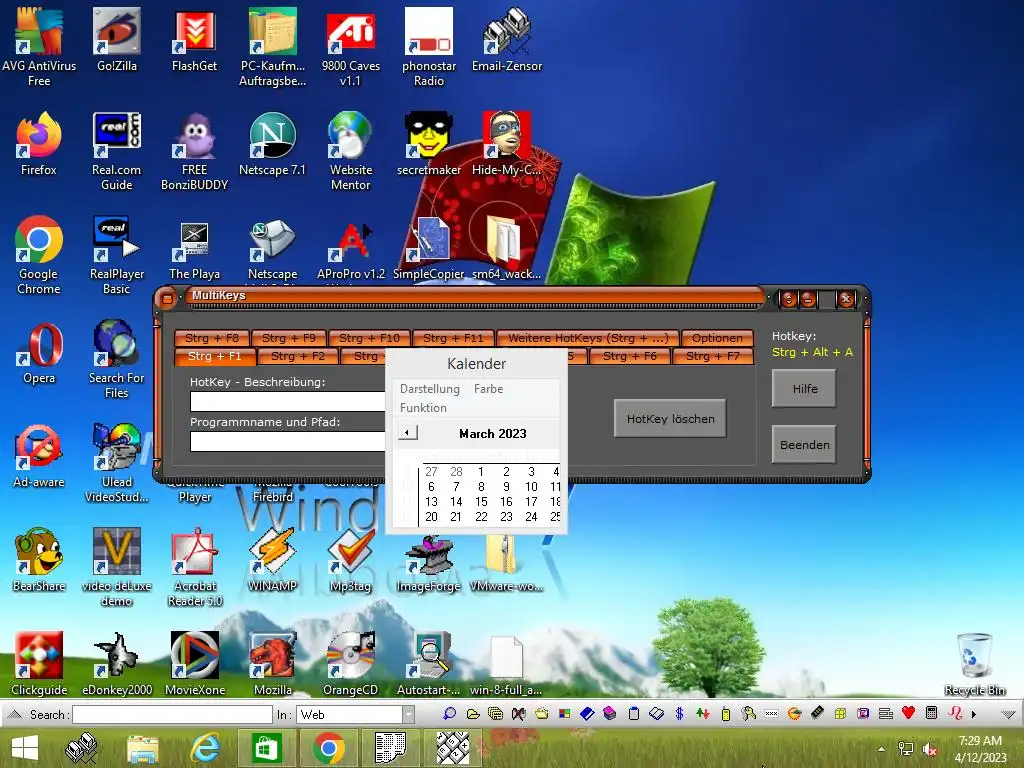Open the Go!Zilla desktop shortcut
1024x768 pixels.
pyautogui.click(x=117, y=39)
